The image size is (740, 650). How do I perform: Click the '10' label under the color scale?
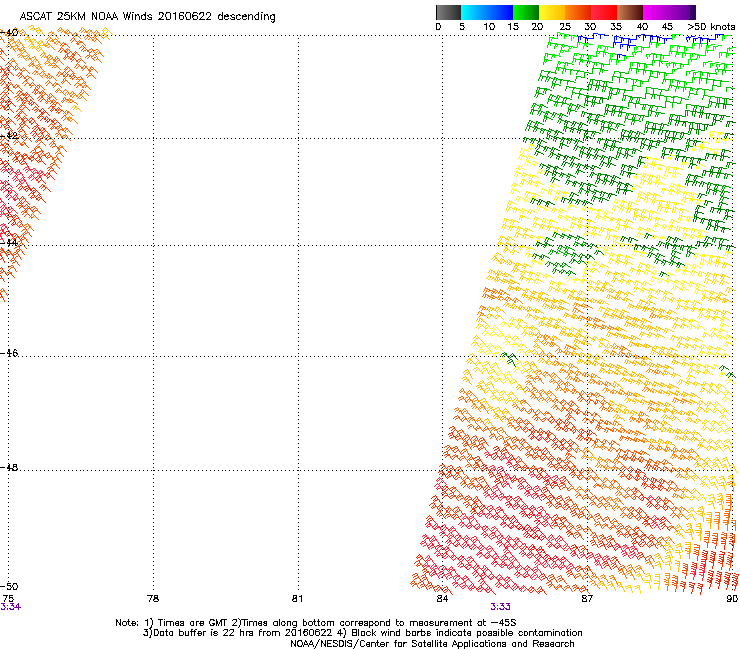pos(489,27)
